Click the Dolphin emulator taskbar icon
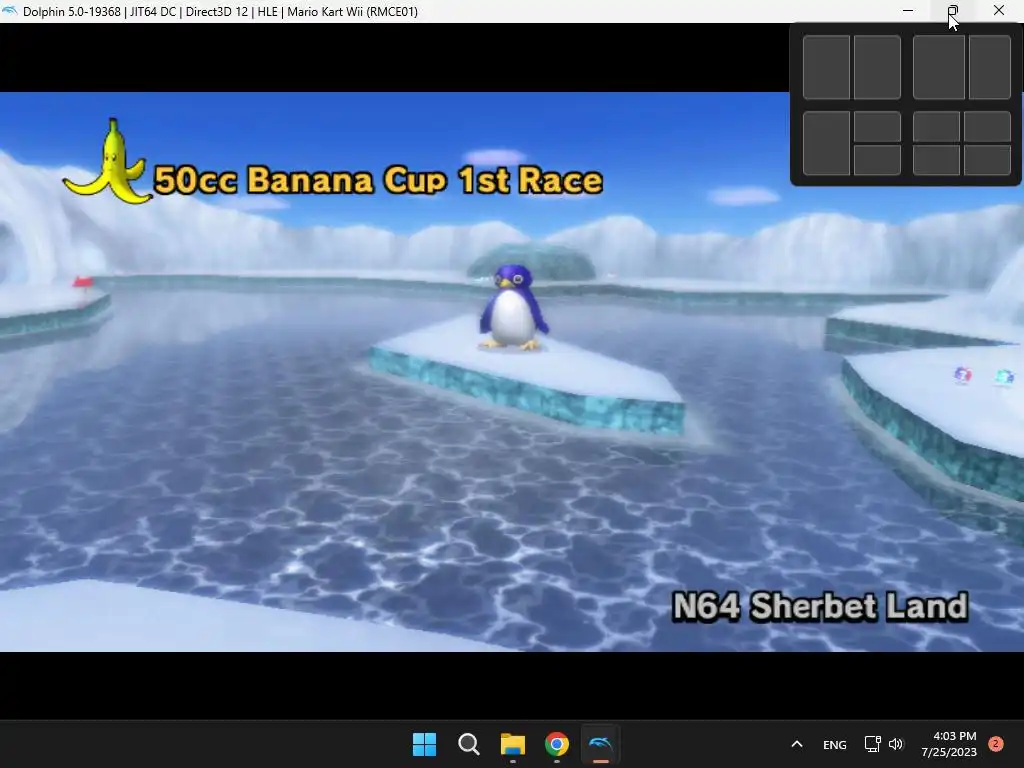Screen dimensions: 1024x768 600,744
